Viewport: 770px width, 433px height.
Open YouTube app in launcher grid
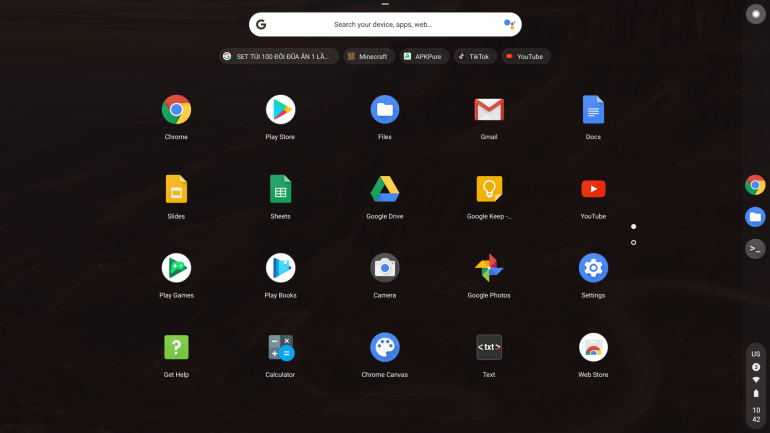(x=593, y=189)
